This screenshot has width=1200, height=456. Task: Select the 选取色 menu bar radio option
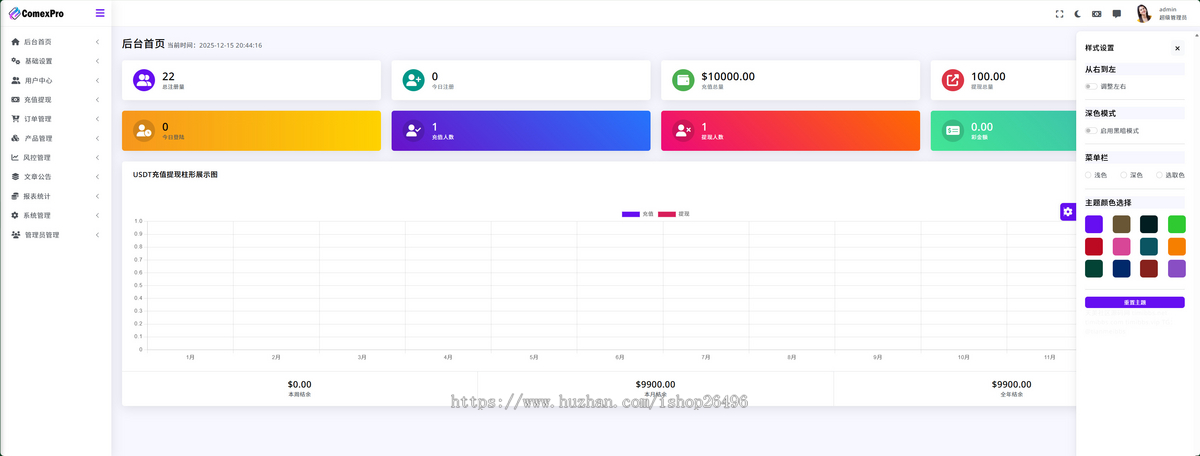pos(1159,175)
